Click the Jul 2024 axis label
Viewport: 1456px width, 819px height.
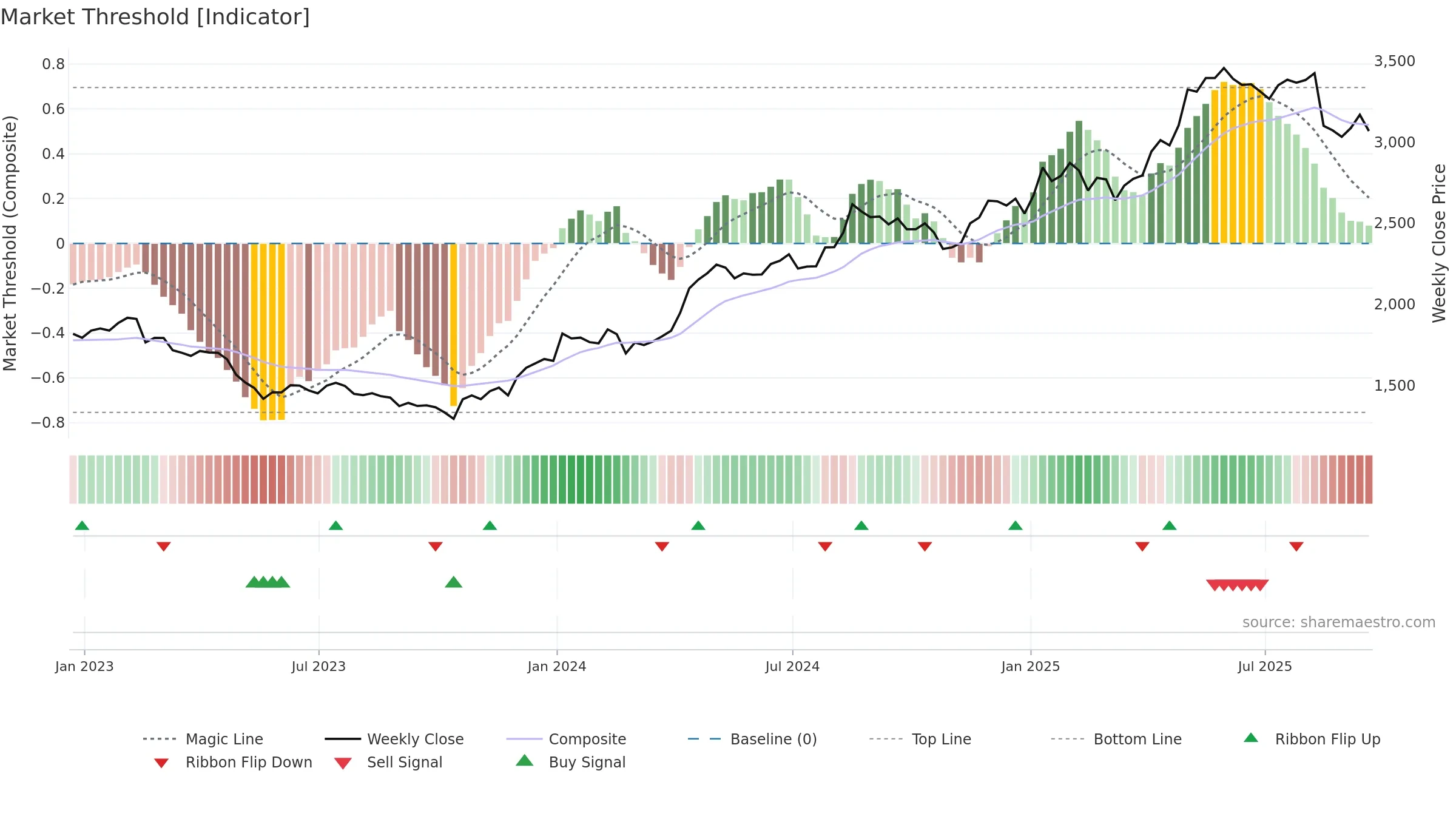(792, 666)
